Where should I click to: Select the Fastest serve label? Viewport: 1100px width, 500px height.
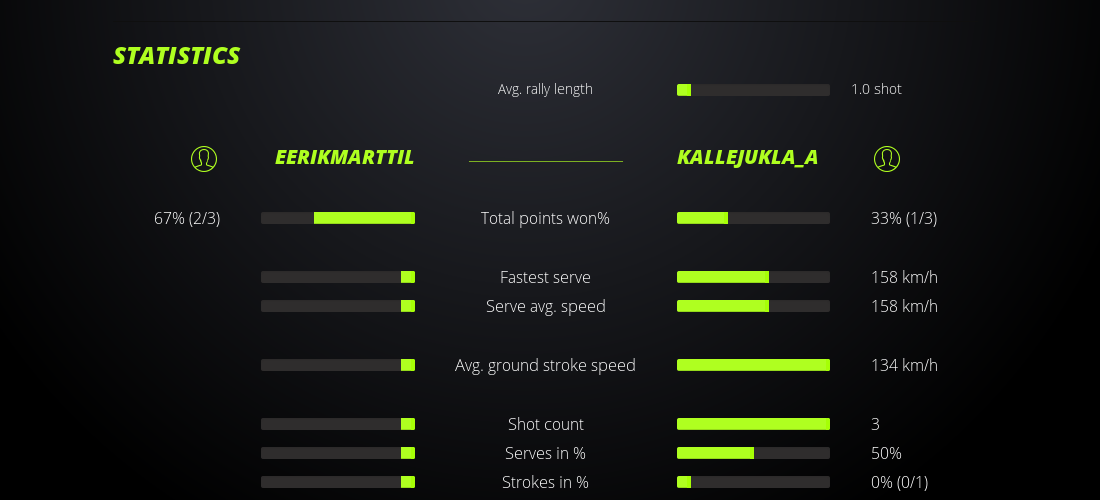[x=545, y=277]
